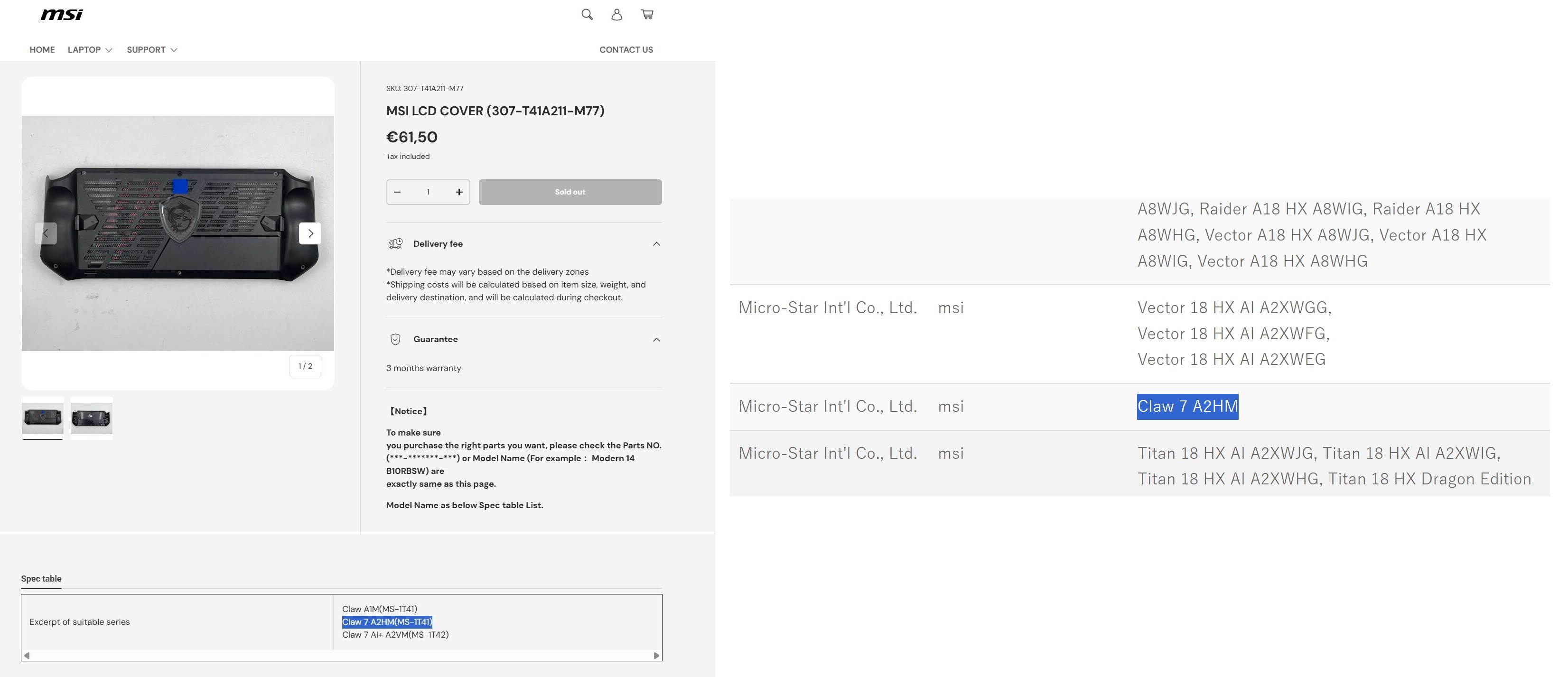Viewport: 1568px width, 677px height.
Task: Click 'Vector 18 HX AI A2XWEG' text
Action: (1232, 360)
